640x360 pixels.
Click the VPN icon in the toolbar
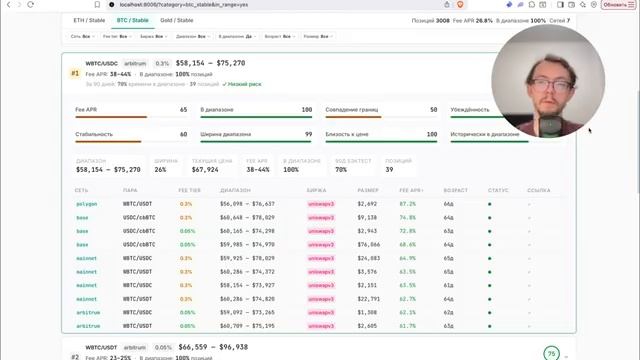[594, 5]
